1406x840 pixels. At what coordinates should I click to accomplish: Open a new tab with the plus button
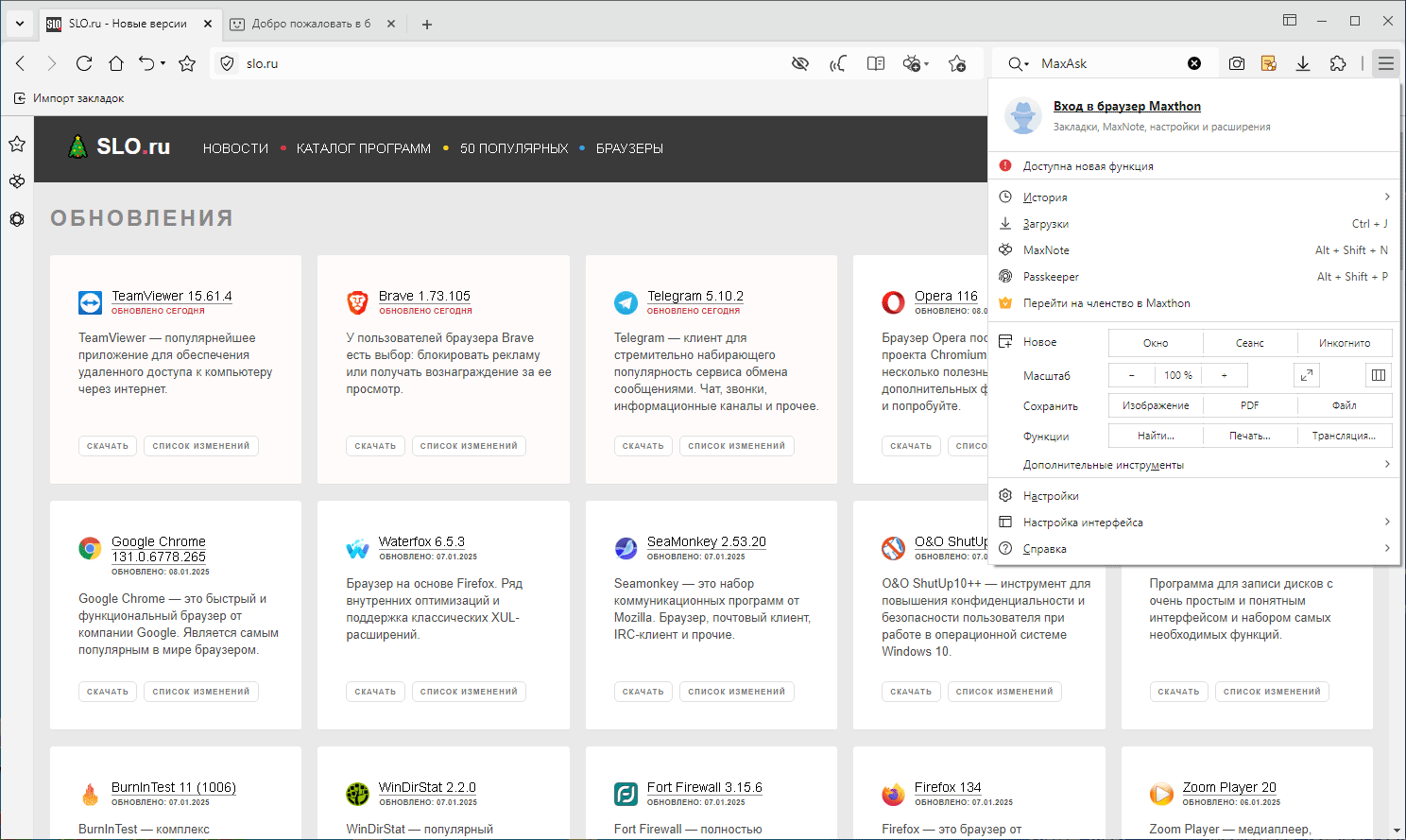pos(427,25)
